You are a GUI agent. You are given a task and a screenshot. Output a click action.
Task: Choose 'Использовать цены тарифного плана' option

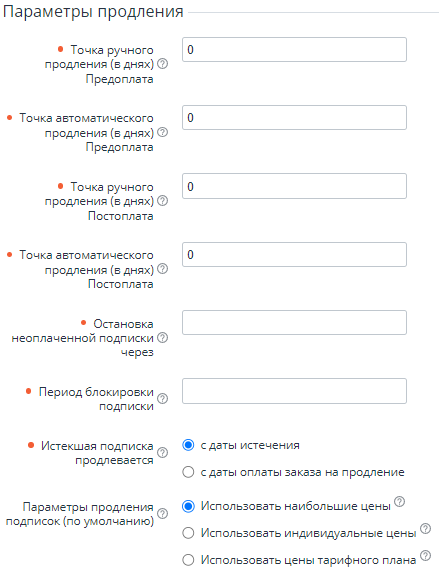[x=188, y=560]
